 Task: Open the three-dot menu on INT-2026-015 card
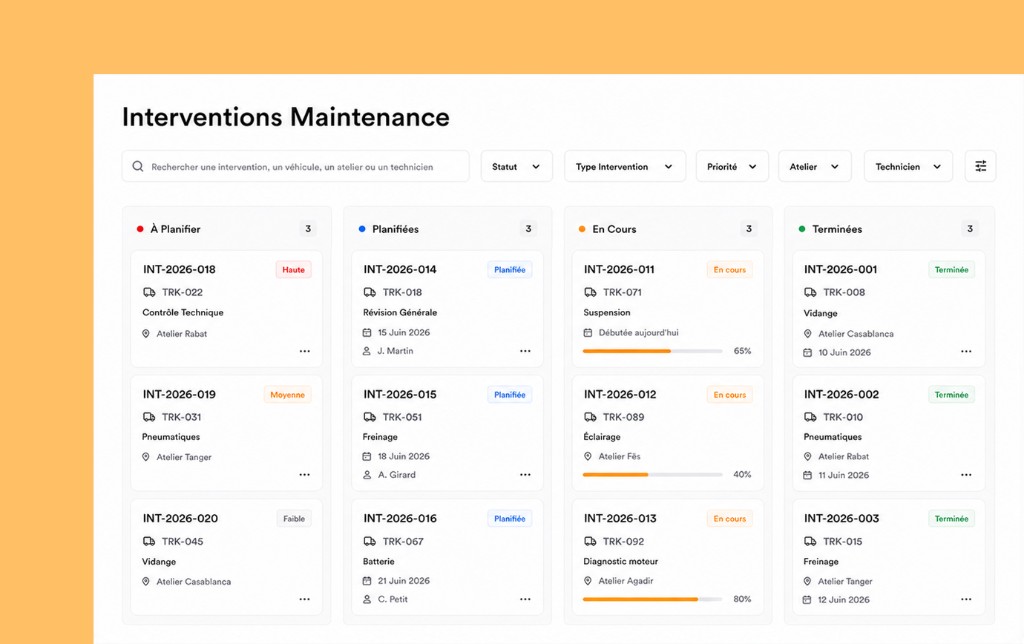pos(525,475)
